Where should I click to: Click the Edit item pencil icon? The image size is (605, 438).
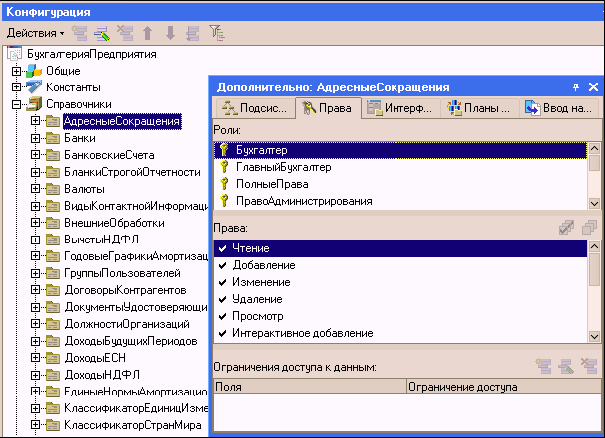(x=102, y=33)
